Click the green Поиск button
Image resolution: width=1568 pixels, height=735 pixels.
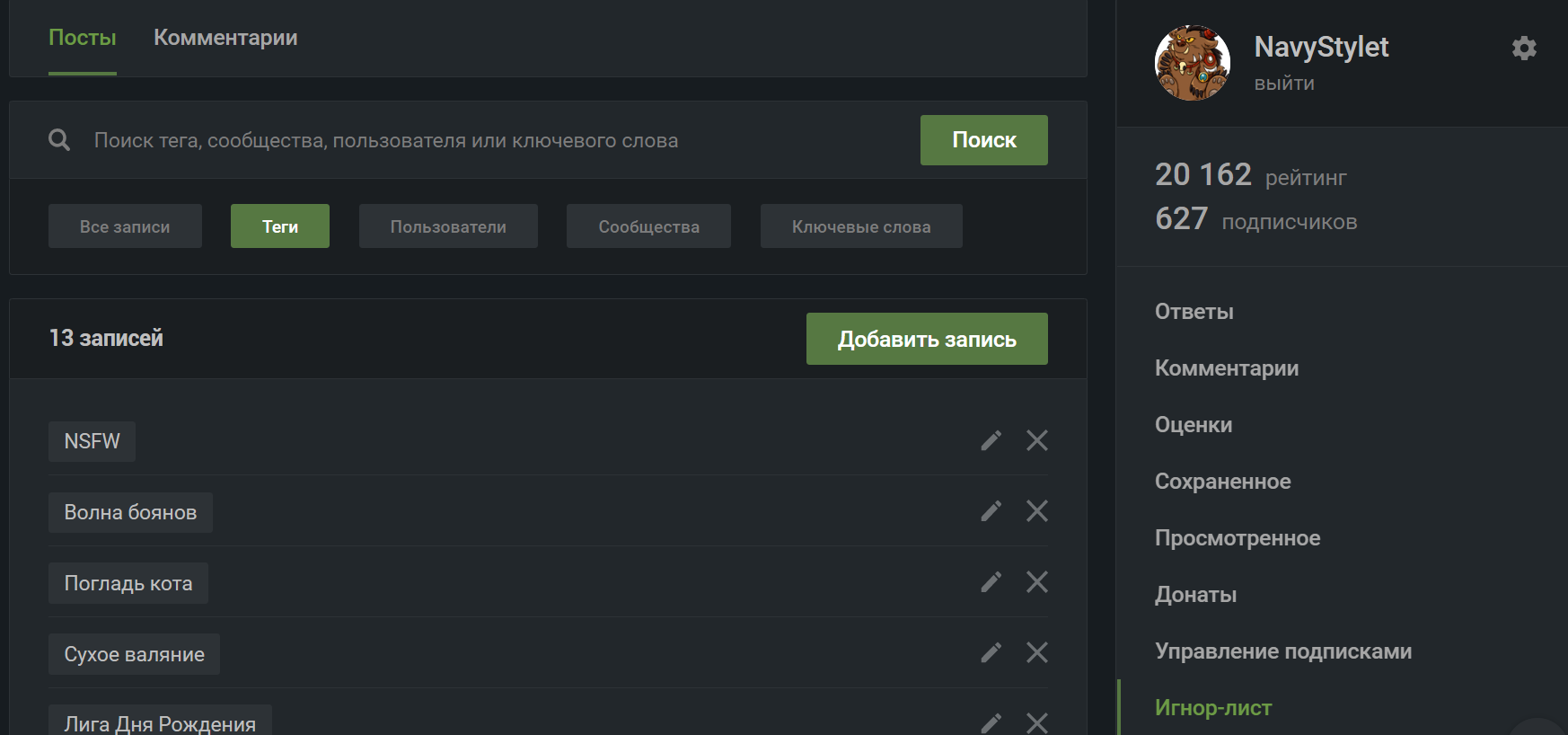(984, 140)
